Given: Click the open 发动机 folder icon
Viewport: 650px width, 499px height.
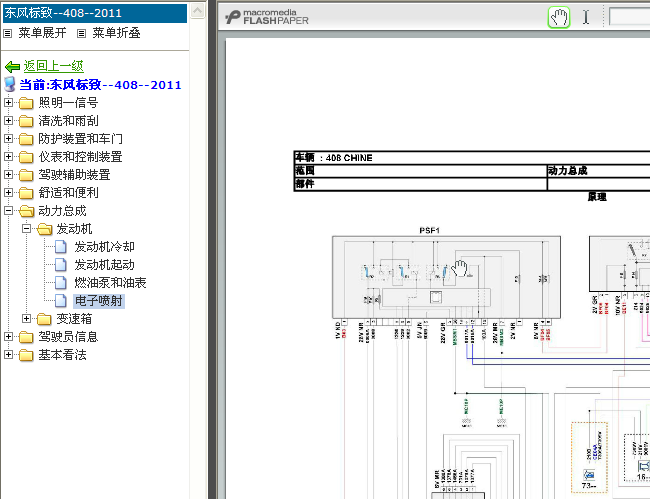Looking at the screenshot, I should (44, 229).
